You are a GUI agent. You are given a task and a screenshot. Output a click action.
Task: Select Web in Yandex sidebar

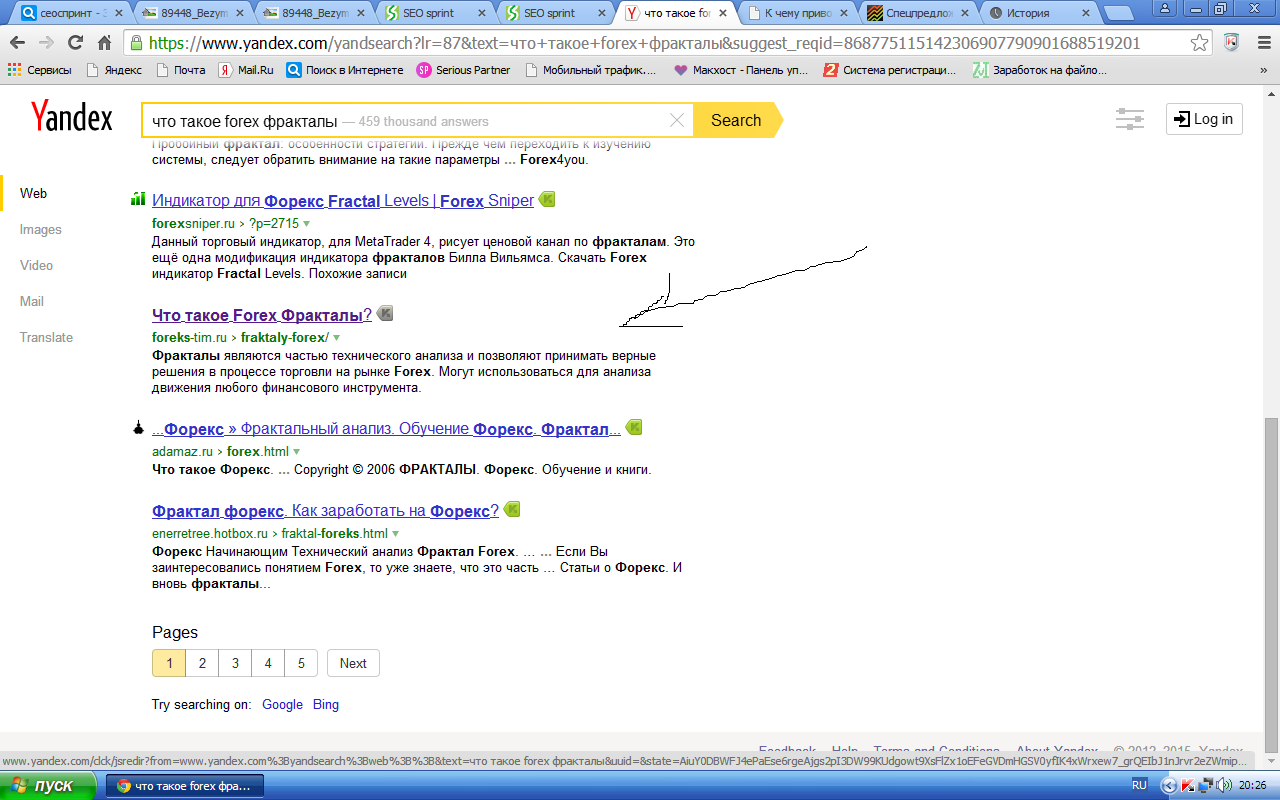point(33,193)
